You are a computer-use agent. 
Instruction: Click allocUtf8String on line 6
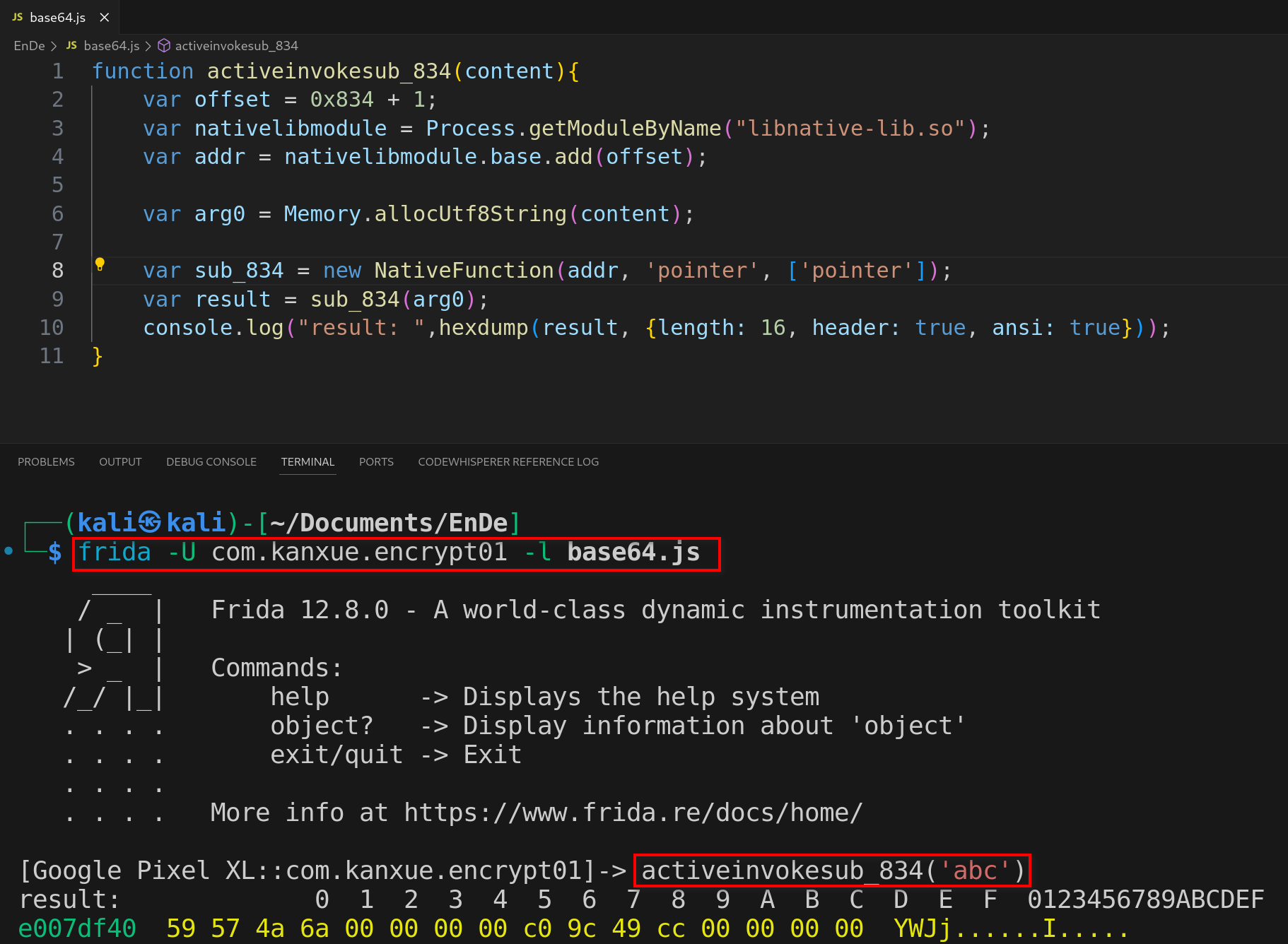click(x=470, y=214)
